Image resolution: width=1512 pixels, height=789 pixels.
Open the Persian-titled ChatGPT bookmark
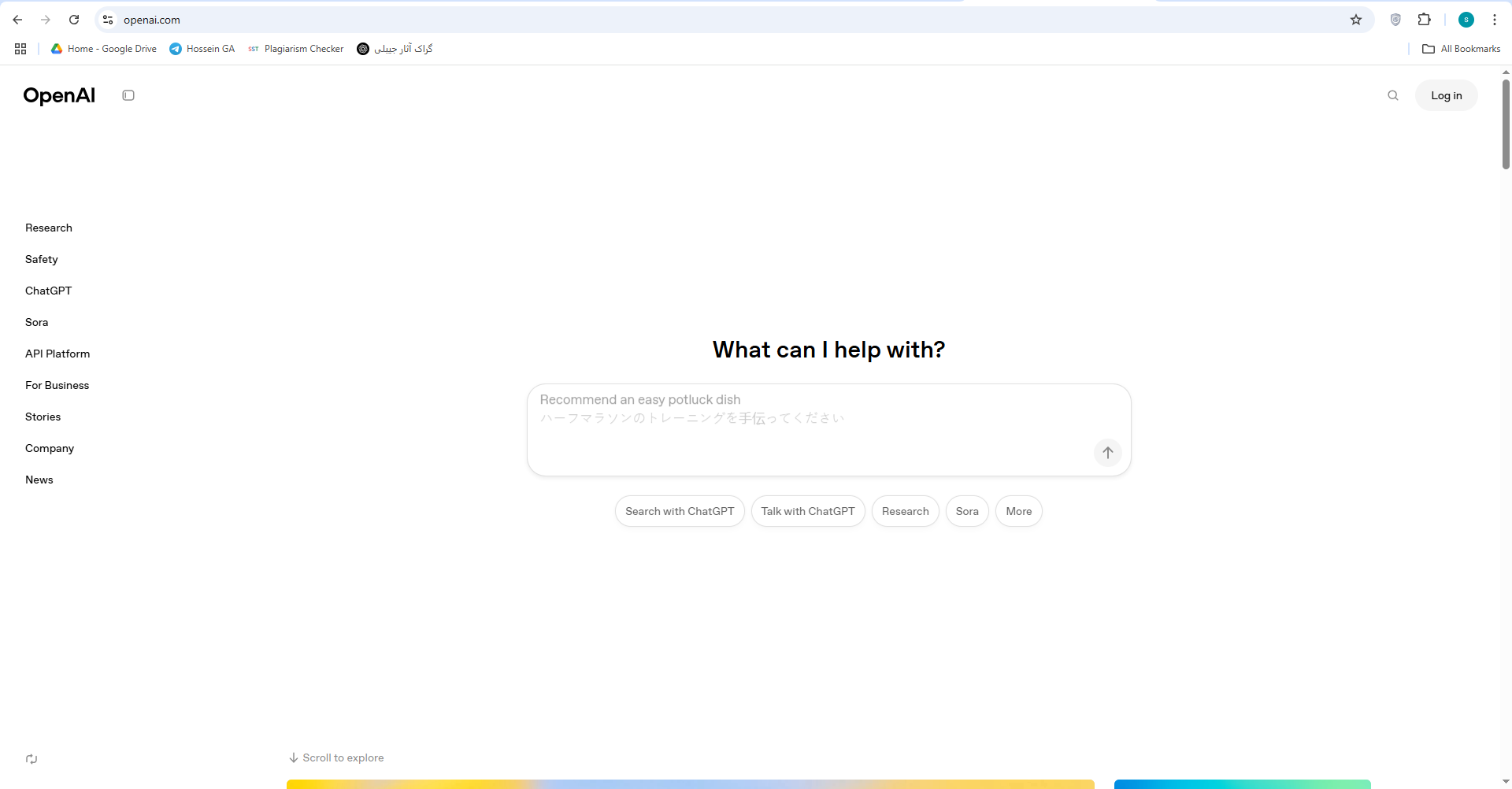click(x=395, y=49)
